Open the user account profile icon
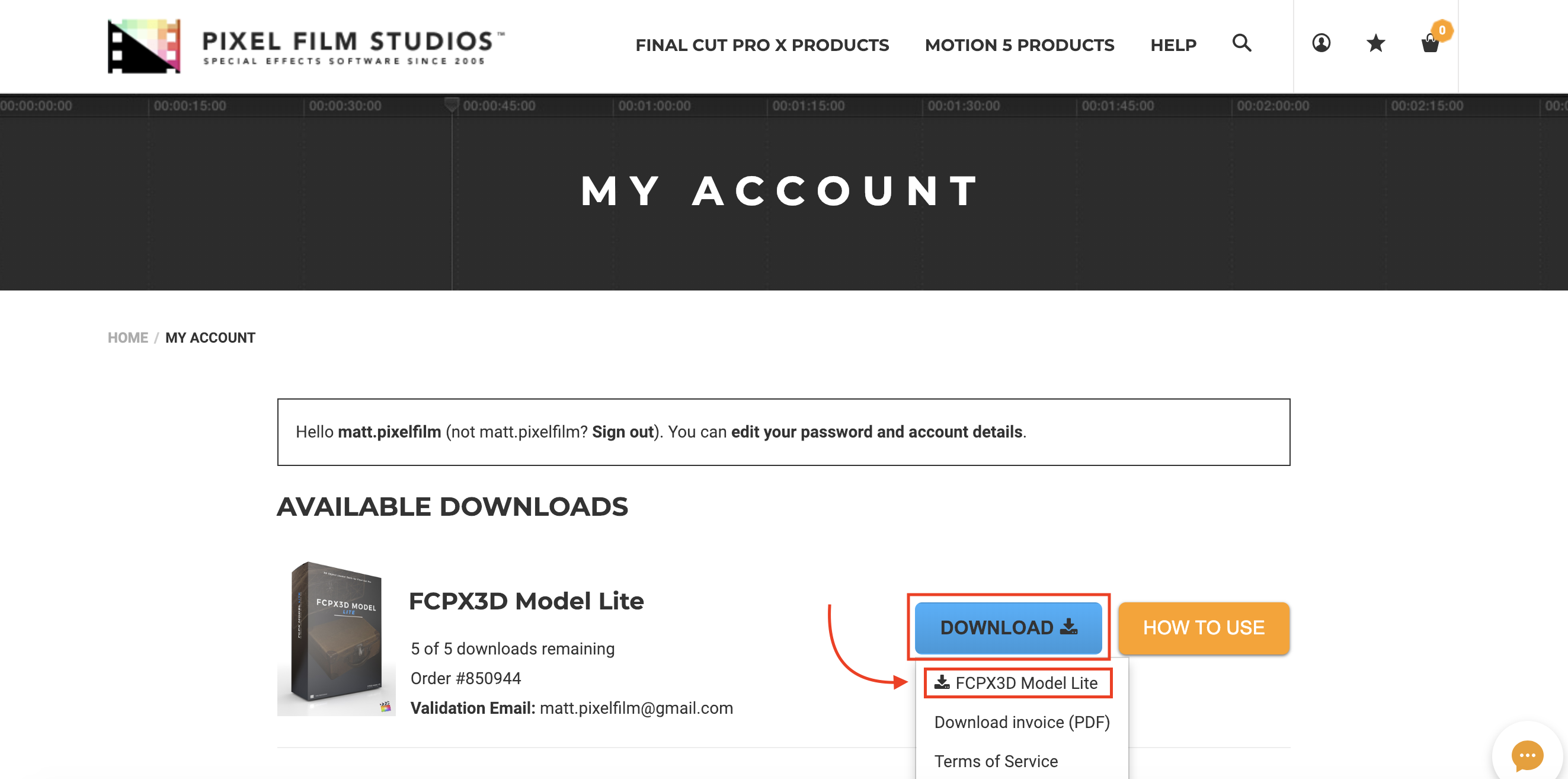 [x=1321, y=43]
